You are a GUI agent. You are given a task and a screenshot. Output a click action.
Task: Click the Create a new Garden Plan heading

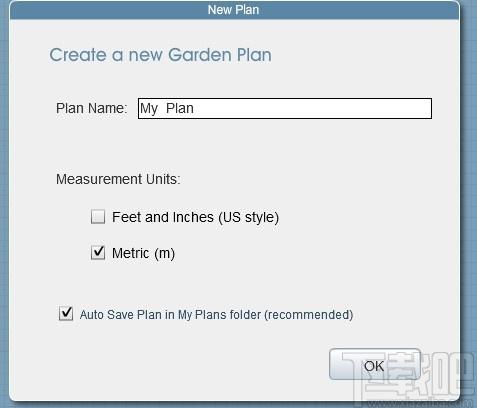160,55
